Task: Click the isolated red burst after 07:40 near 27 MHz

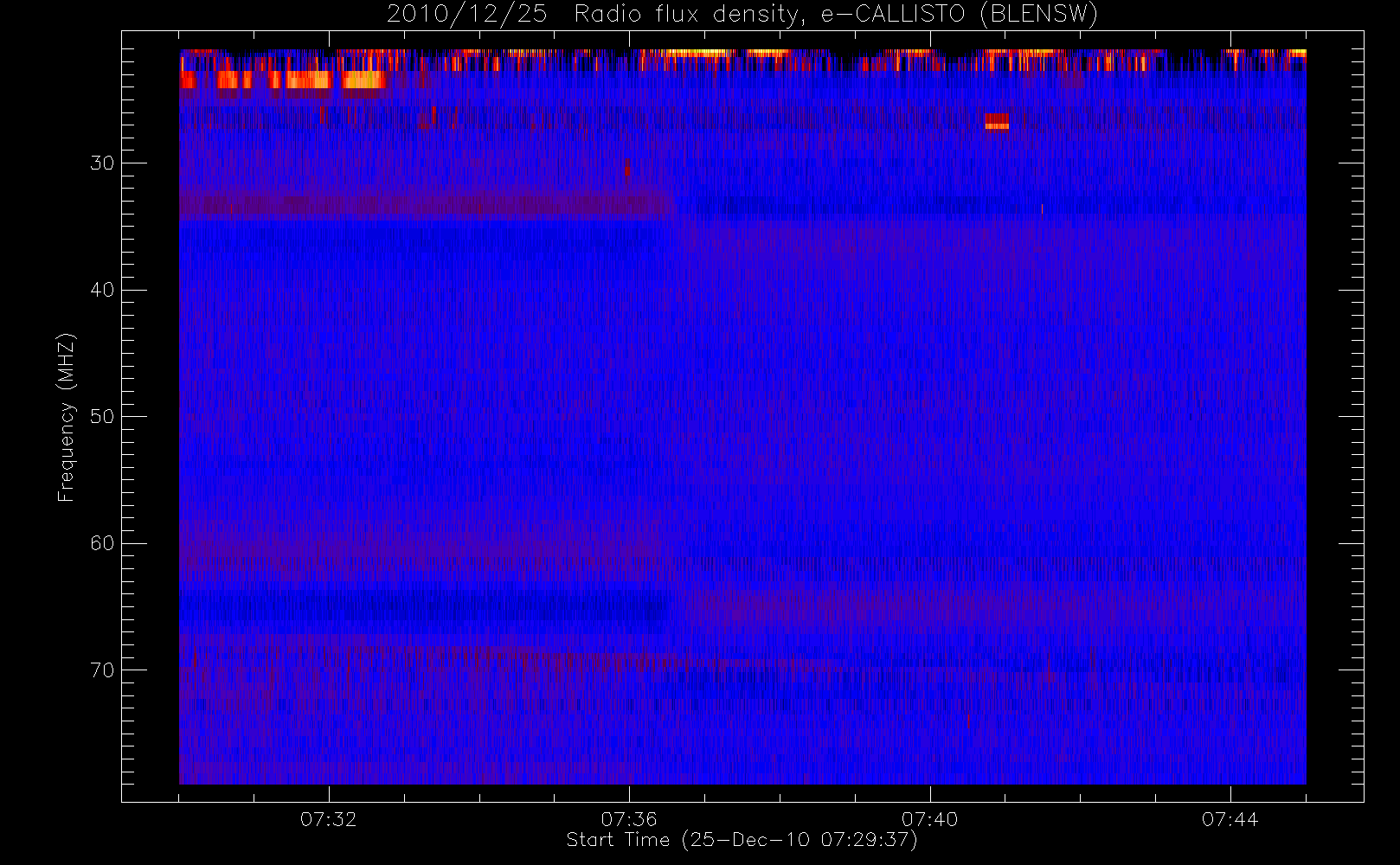Action: (997, 122)
